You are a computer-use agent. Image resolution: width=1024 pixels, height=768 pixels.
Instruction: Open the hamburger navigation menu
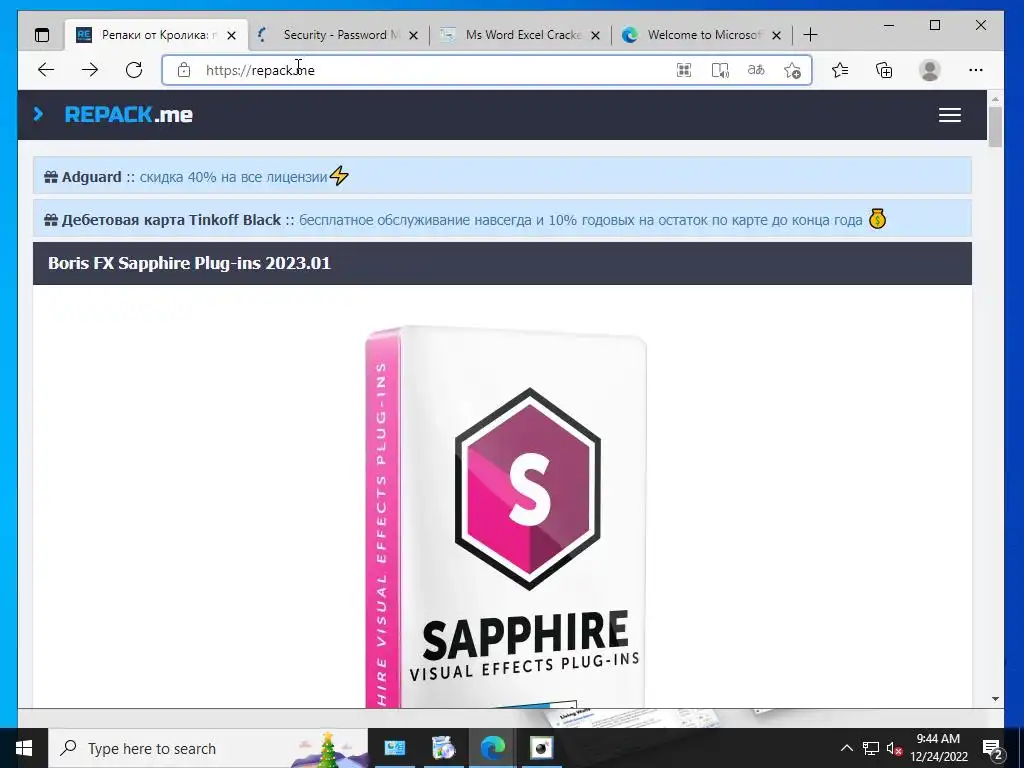coord(950,115)
